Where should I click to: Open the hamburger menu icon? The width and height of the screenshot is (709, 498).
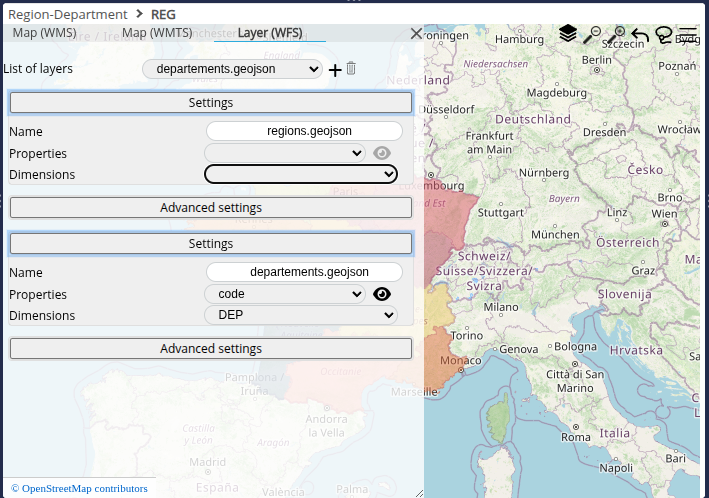tap(687, 34)
